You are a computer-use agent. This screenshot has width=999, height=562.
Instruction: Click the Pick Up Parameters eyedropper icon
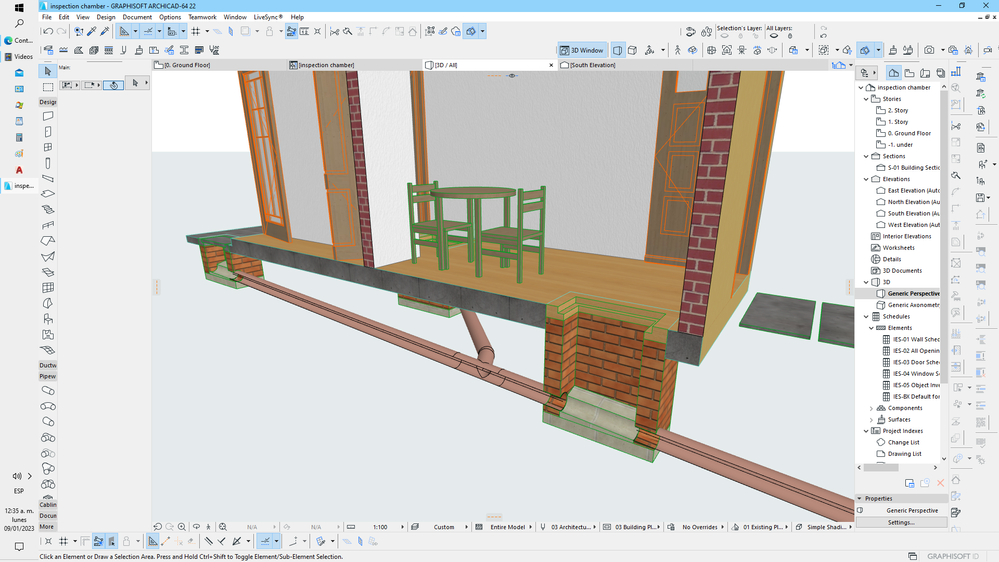pos(92,32)
